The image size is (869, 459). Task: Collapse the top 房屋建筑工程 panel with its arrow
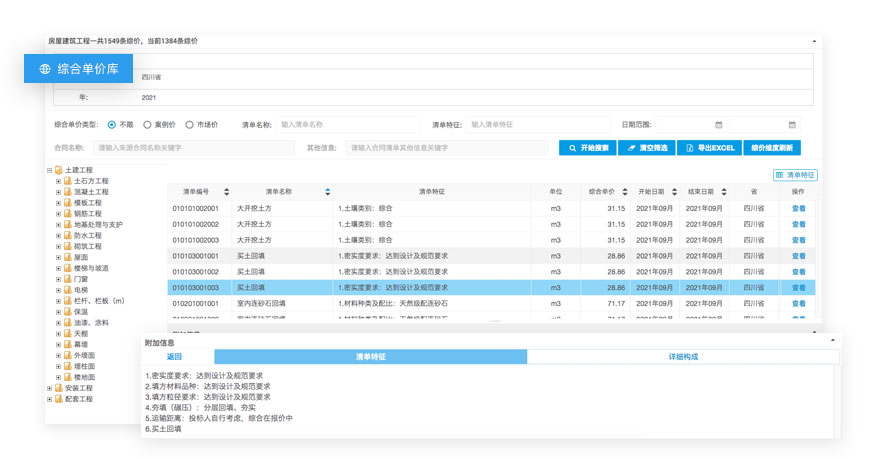tap(814, 41)
